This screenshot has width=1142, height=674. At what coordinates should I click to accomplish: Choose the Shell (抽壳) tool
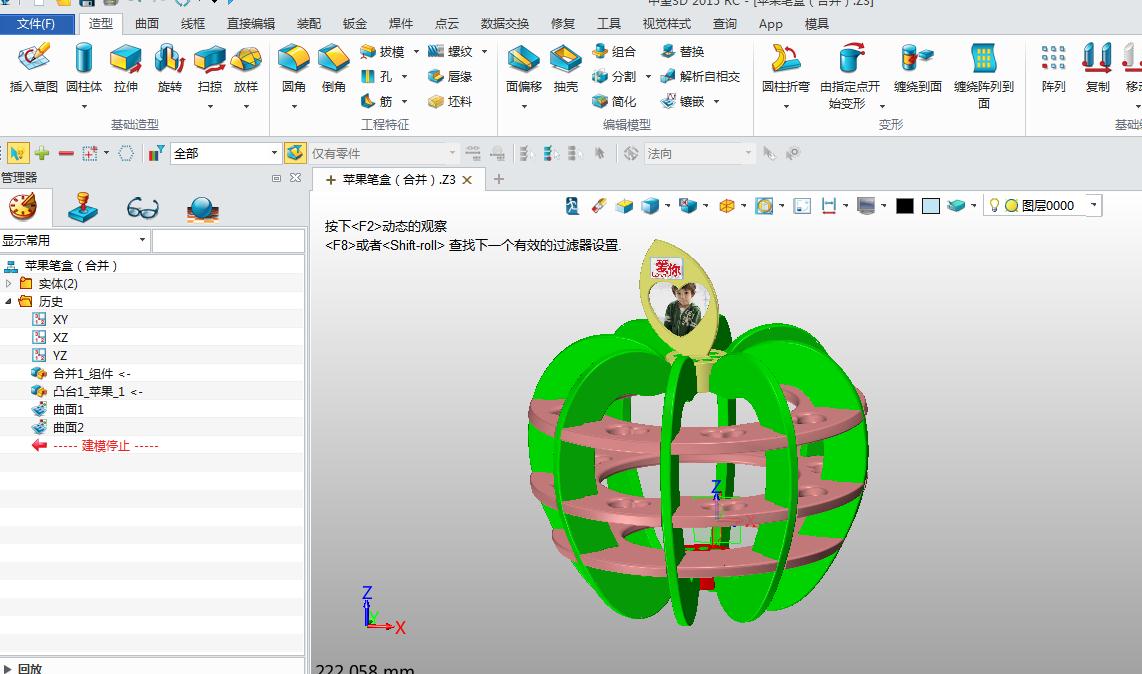(565, 68)
